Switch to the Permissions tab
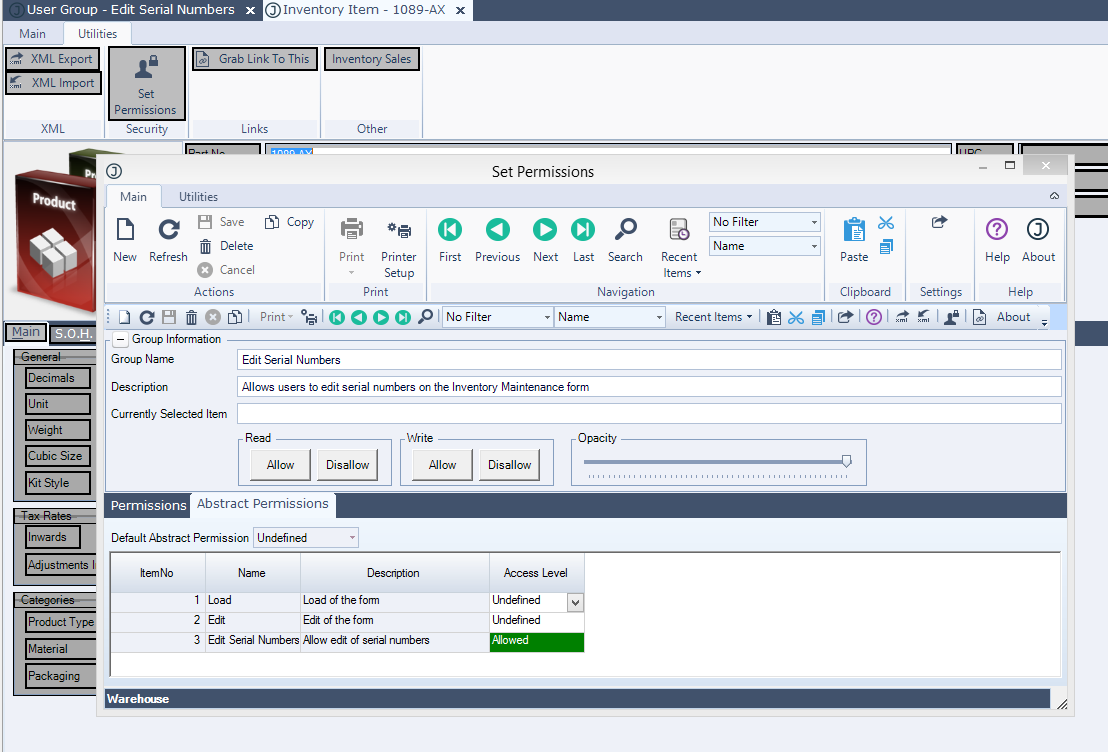1108x752 pixels. [x=148, y=505]
